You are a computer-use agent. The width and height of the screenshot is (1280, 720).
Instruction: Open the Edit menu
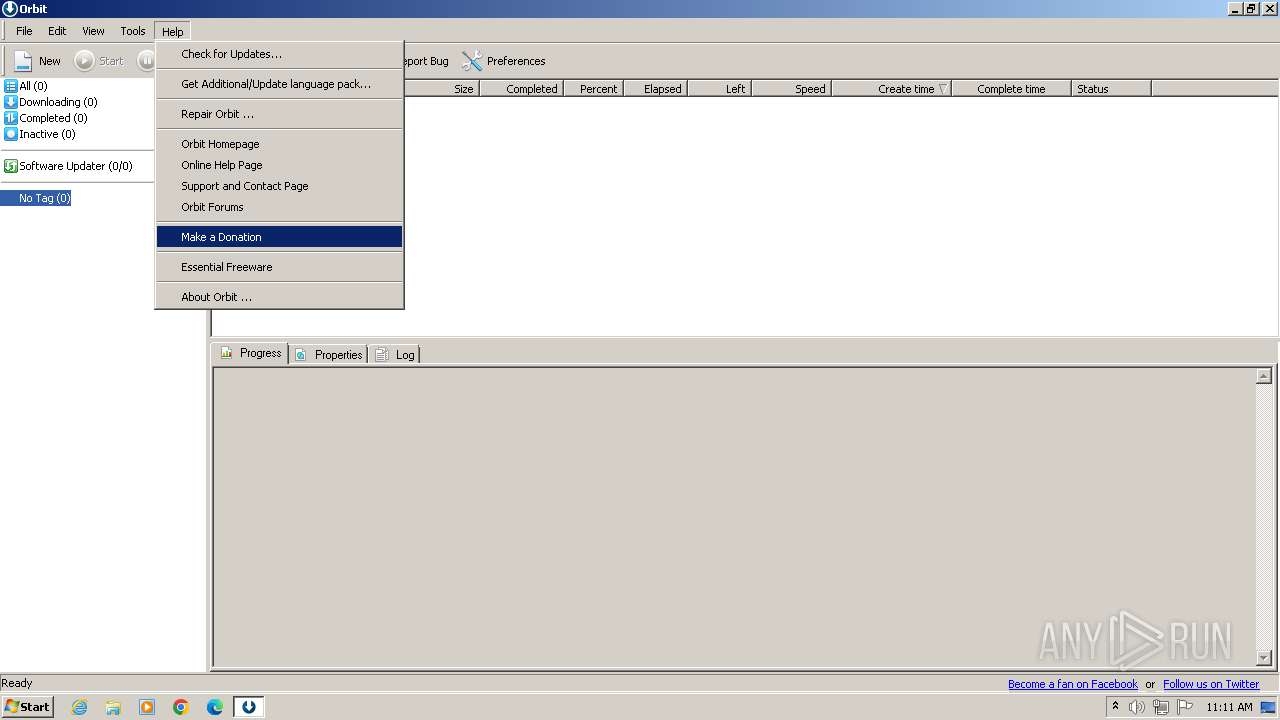[57, 31]
